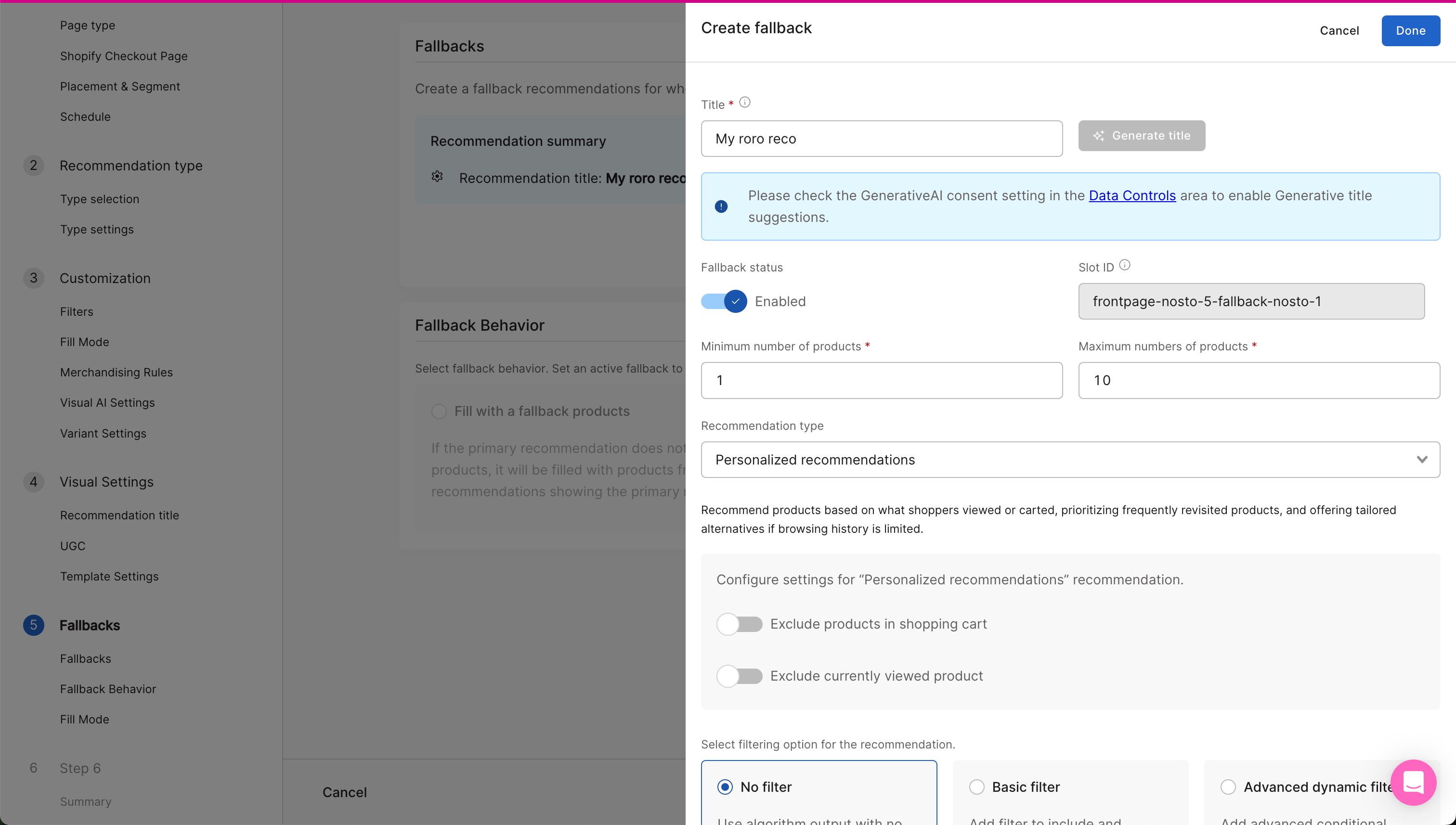The height and width of the screenshot is (825, 1456).
Task: Disable the Fallback status toggle
Action: (724, 301)
